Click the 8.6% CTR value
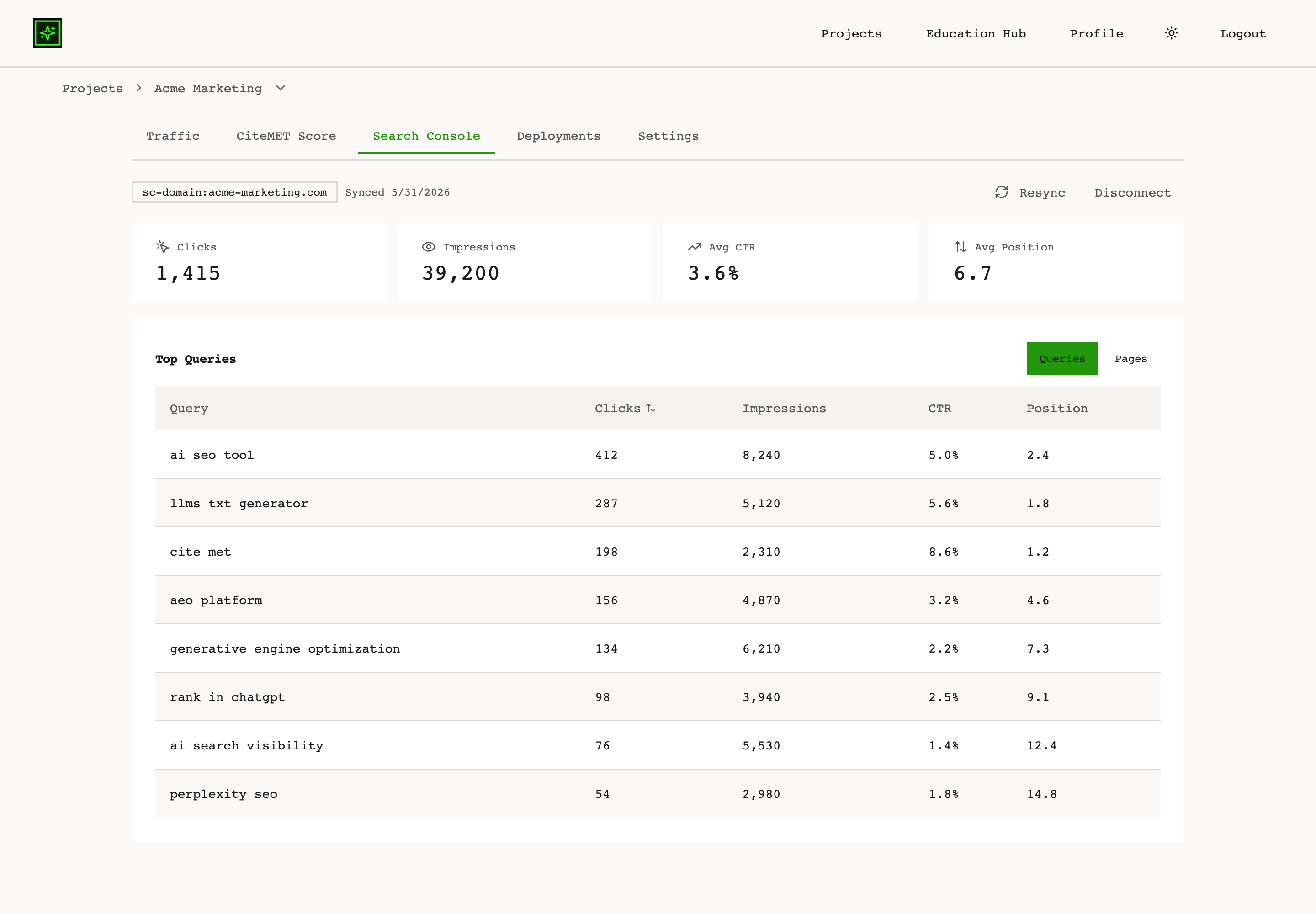 click(x=943, y=552)
